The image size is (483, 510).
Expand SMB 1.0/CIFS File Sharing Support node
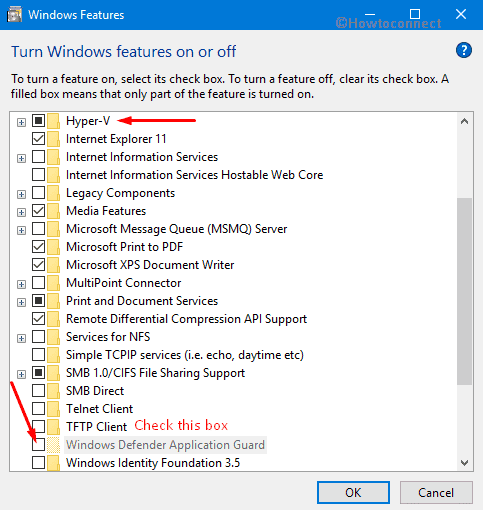21,374
